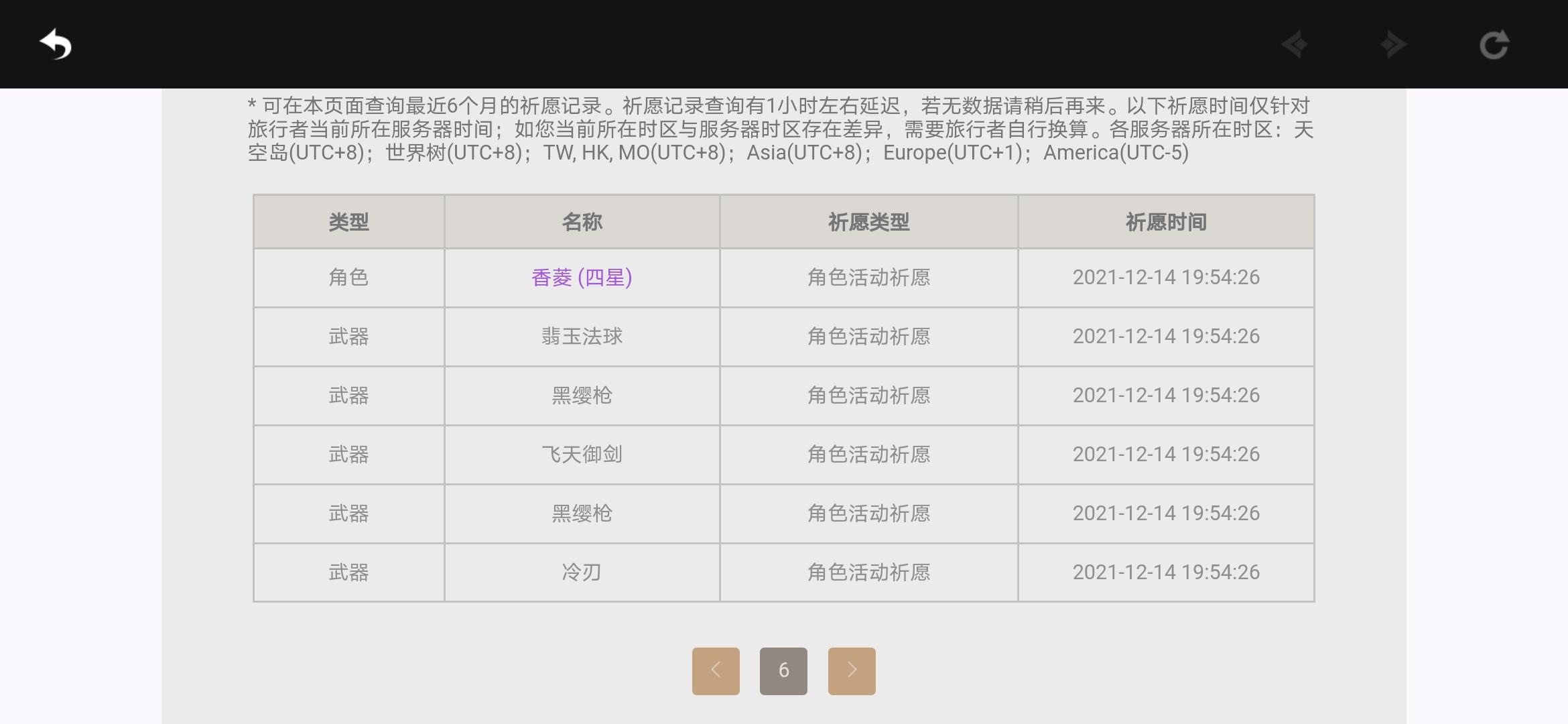This screenshot has height=724, width=1568.
Task: Click 角色活动祈愿 cell in 翡玉法球 row
Action: [x=868, y=337]
